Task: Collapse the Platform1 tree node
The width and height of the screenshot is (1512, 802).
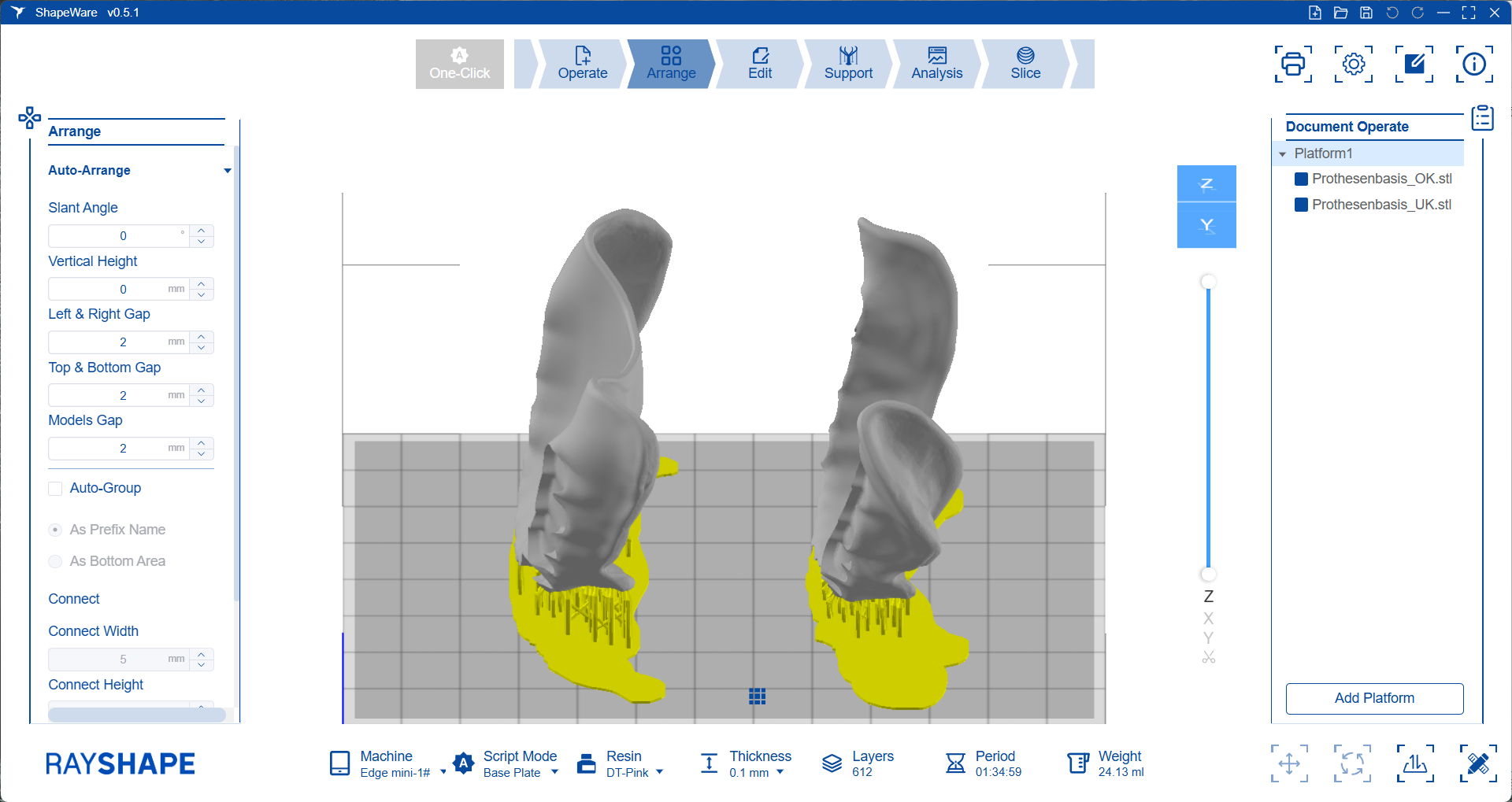Action: pyautogui.click(x=1283, y=154)
